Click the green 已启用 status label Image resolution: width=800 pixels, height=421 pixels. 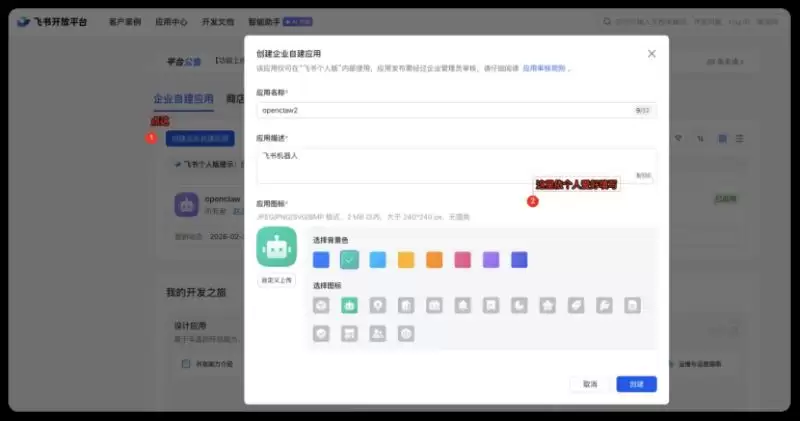pyautogui.click(x=725, y=199)
